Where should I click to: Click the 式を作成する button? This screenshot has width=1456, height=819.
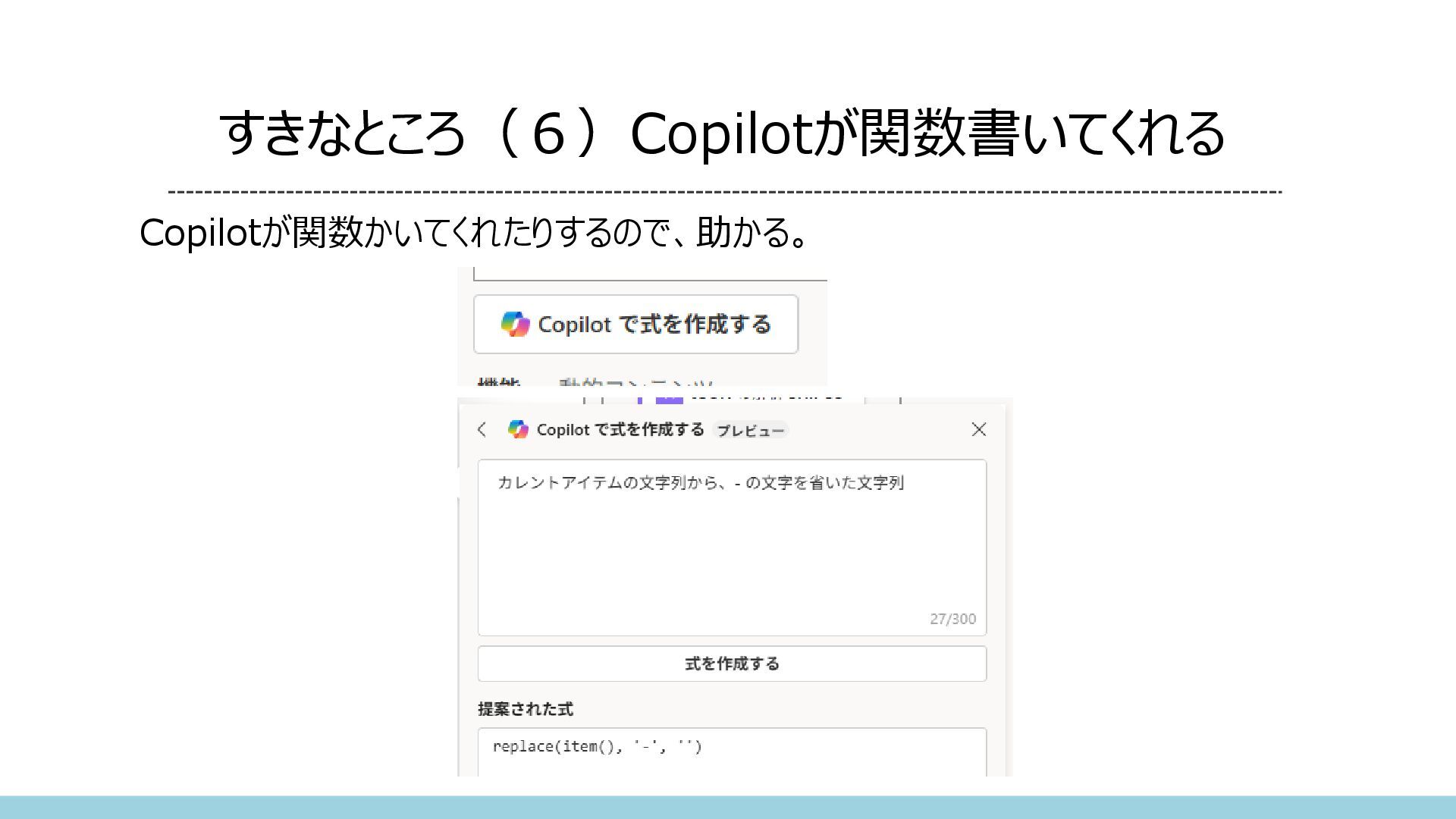click(732, 664)
